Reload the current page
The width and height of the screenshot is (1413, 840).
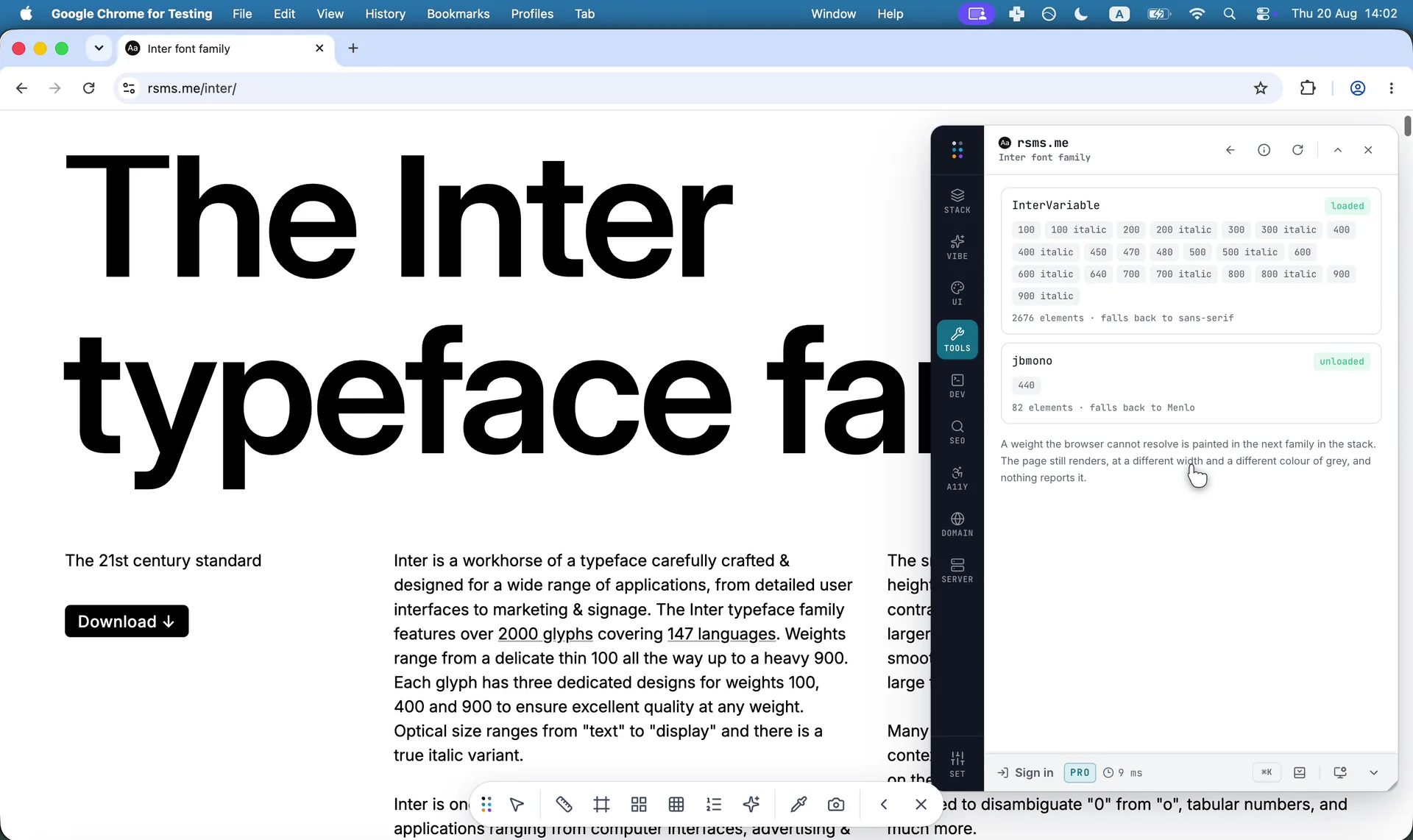tap(89, 88)
